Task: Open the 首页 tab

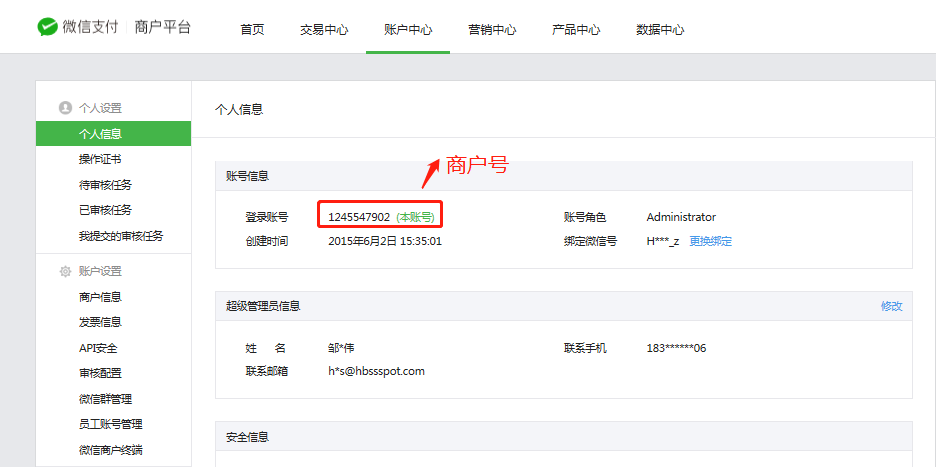Action: (252, 29)
